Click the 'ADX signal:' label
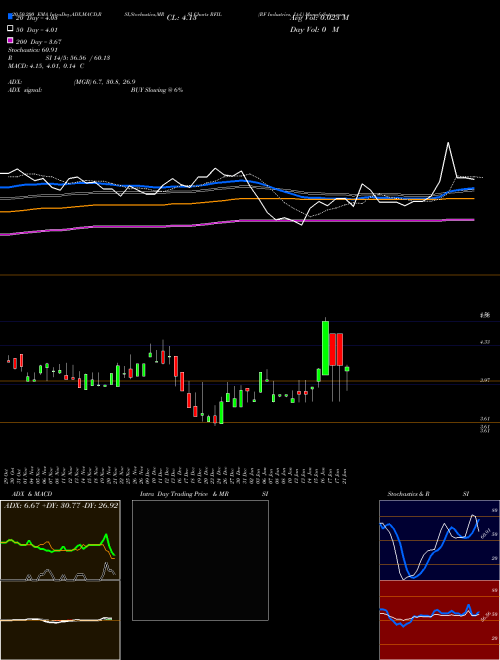 pos(25,90)
